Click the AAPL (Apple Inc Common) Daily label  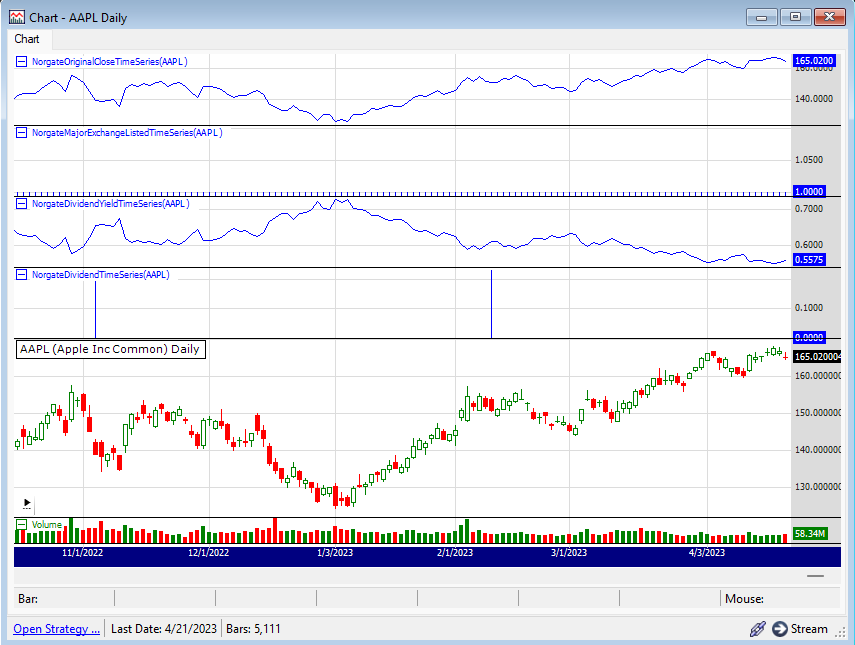pos(111,349)
